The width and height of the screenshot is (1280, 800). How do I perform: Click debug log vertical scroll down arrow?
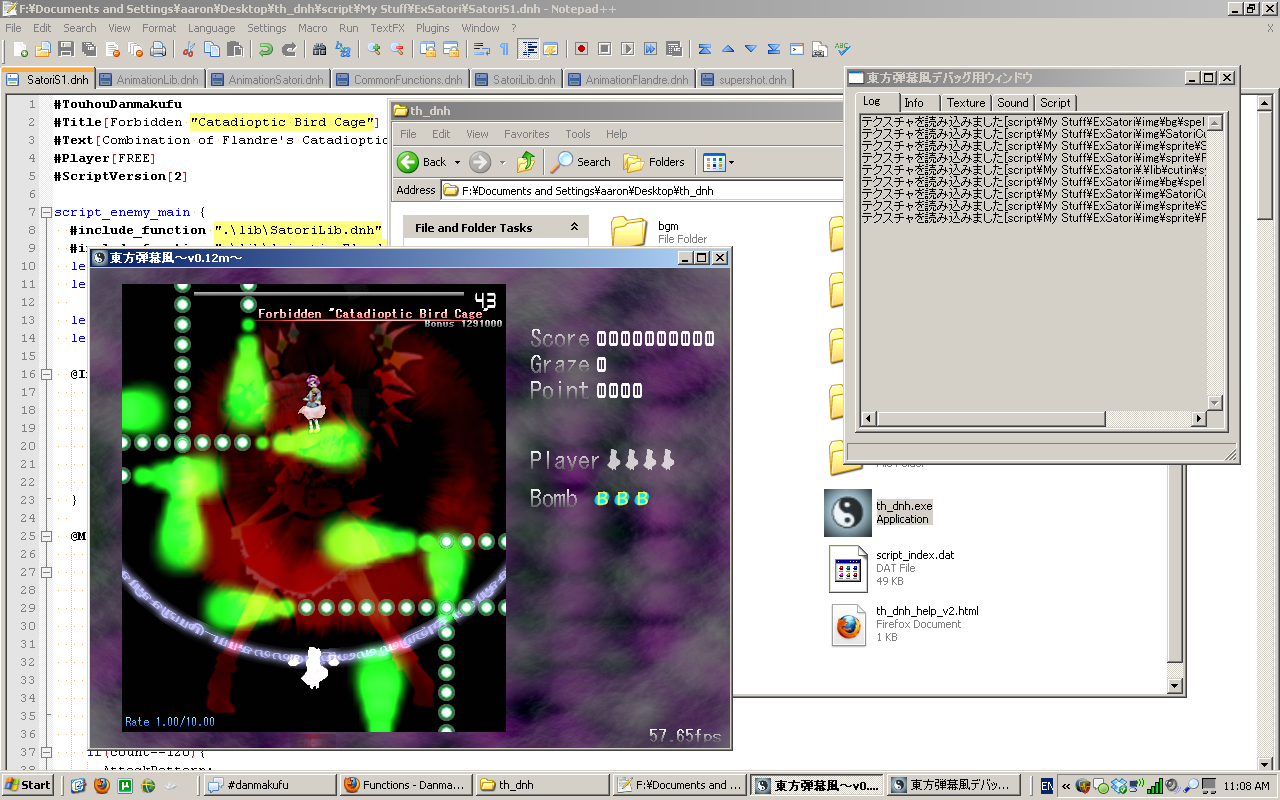click(x=1215, y=403)
